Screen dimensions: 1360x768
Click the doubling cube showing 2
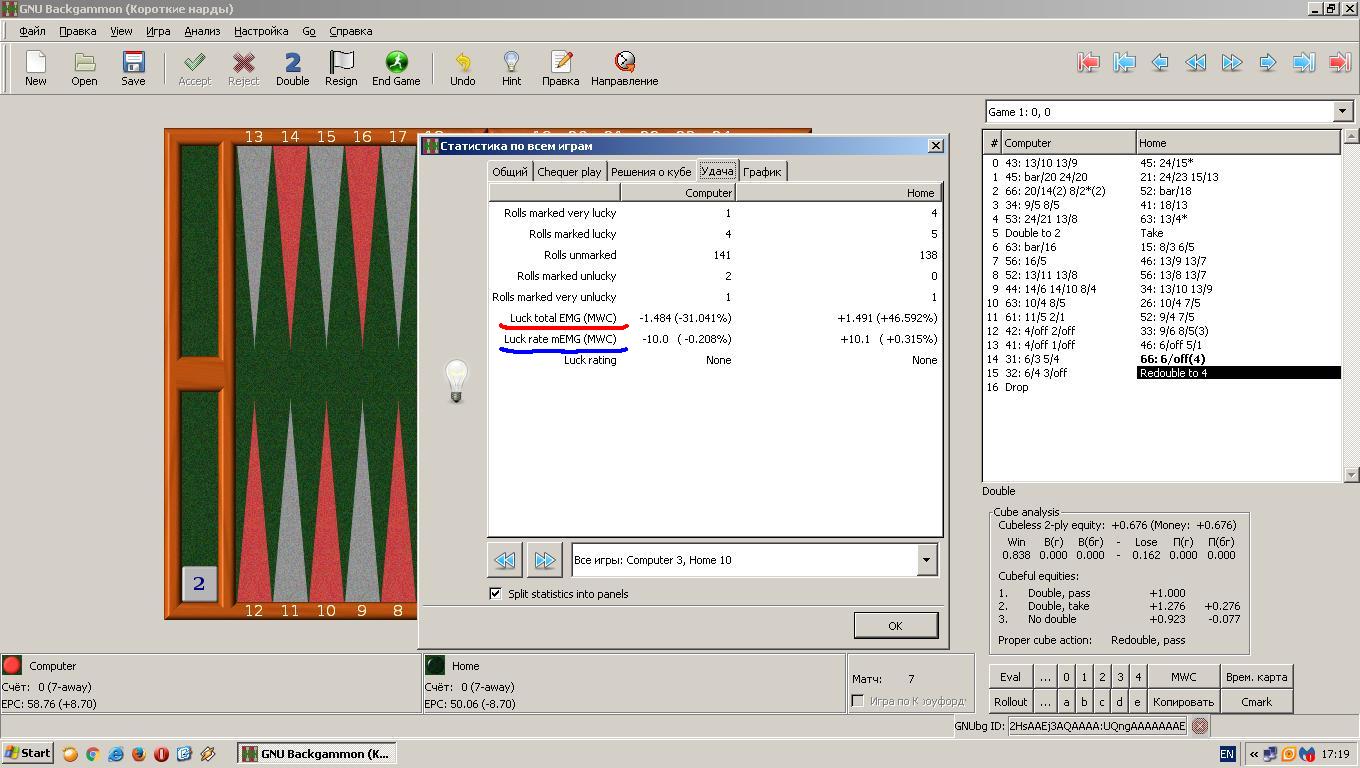pyautogui.click(x=199, y=584)
